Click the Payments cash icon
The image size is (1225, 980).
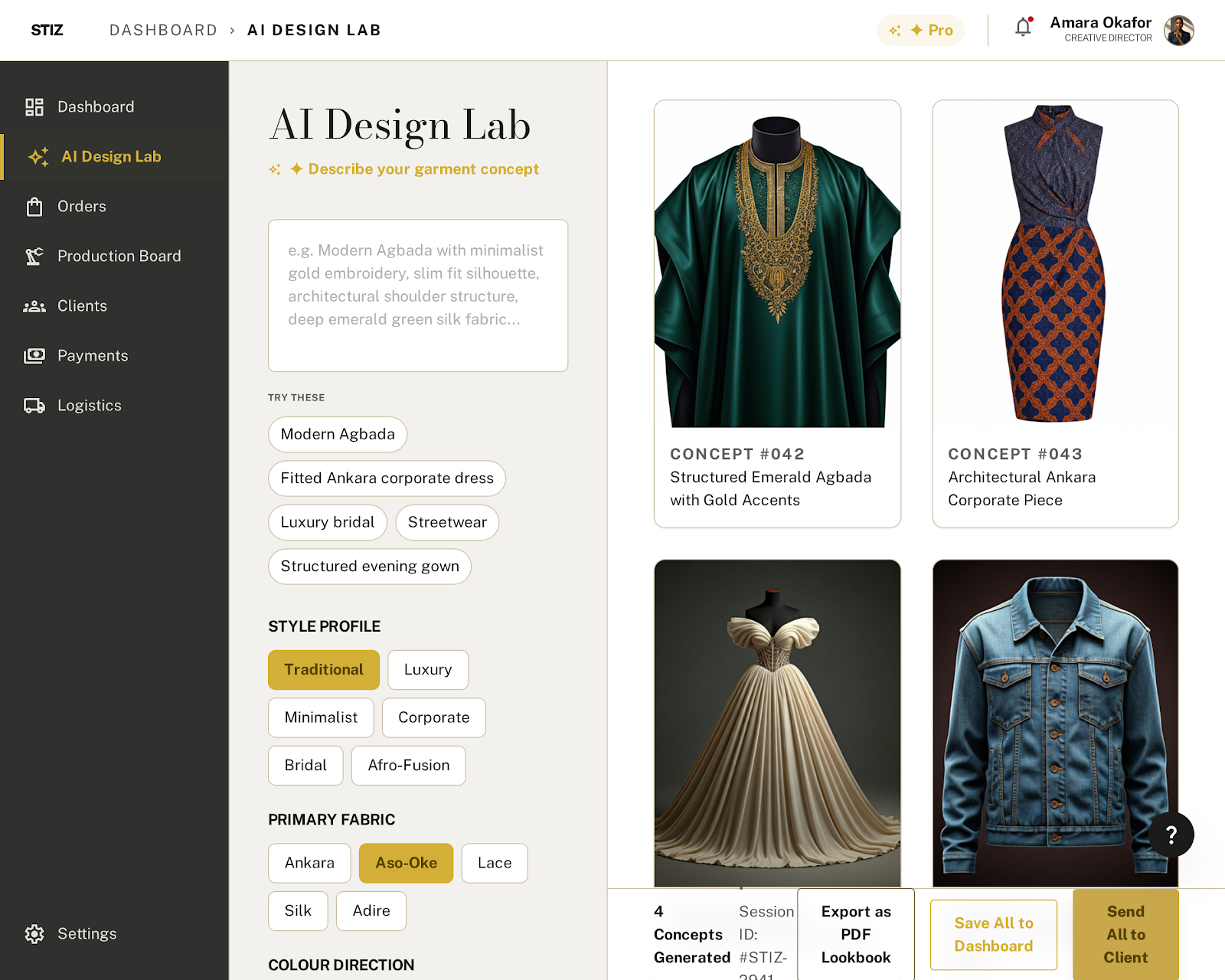(x=34, y=356)
